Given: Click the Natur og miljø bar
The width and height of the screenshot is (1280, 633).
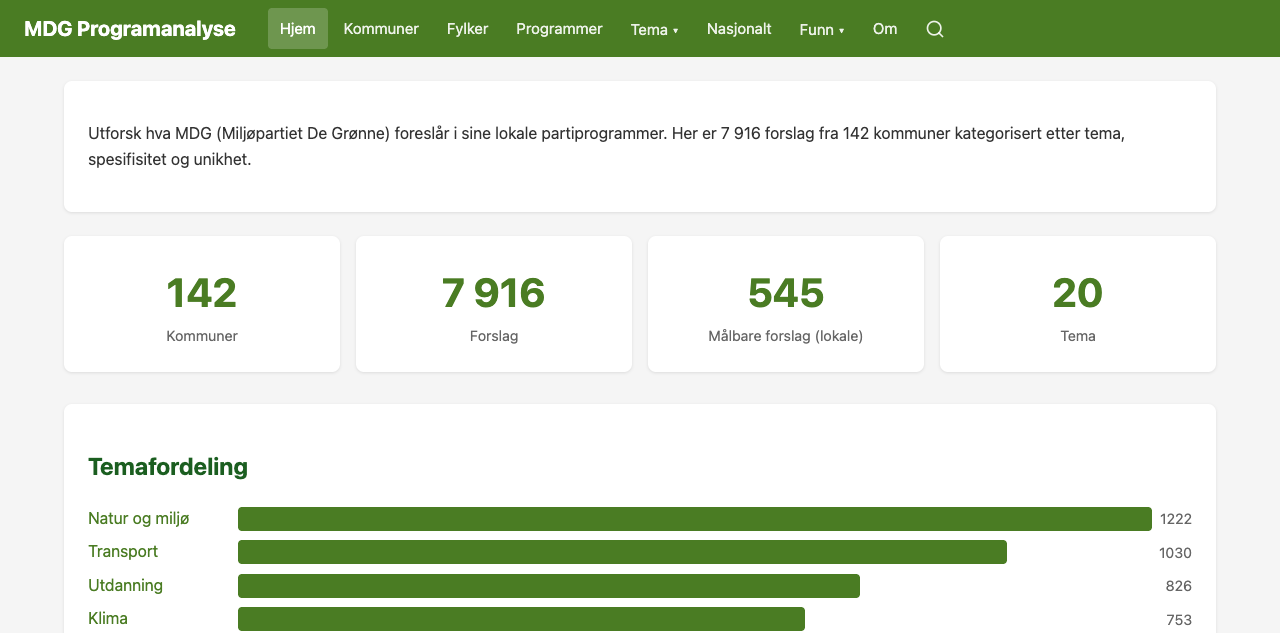Looking at the screenshot, I should click(695, 519).
